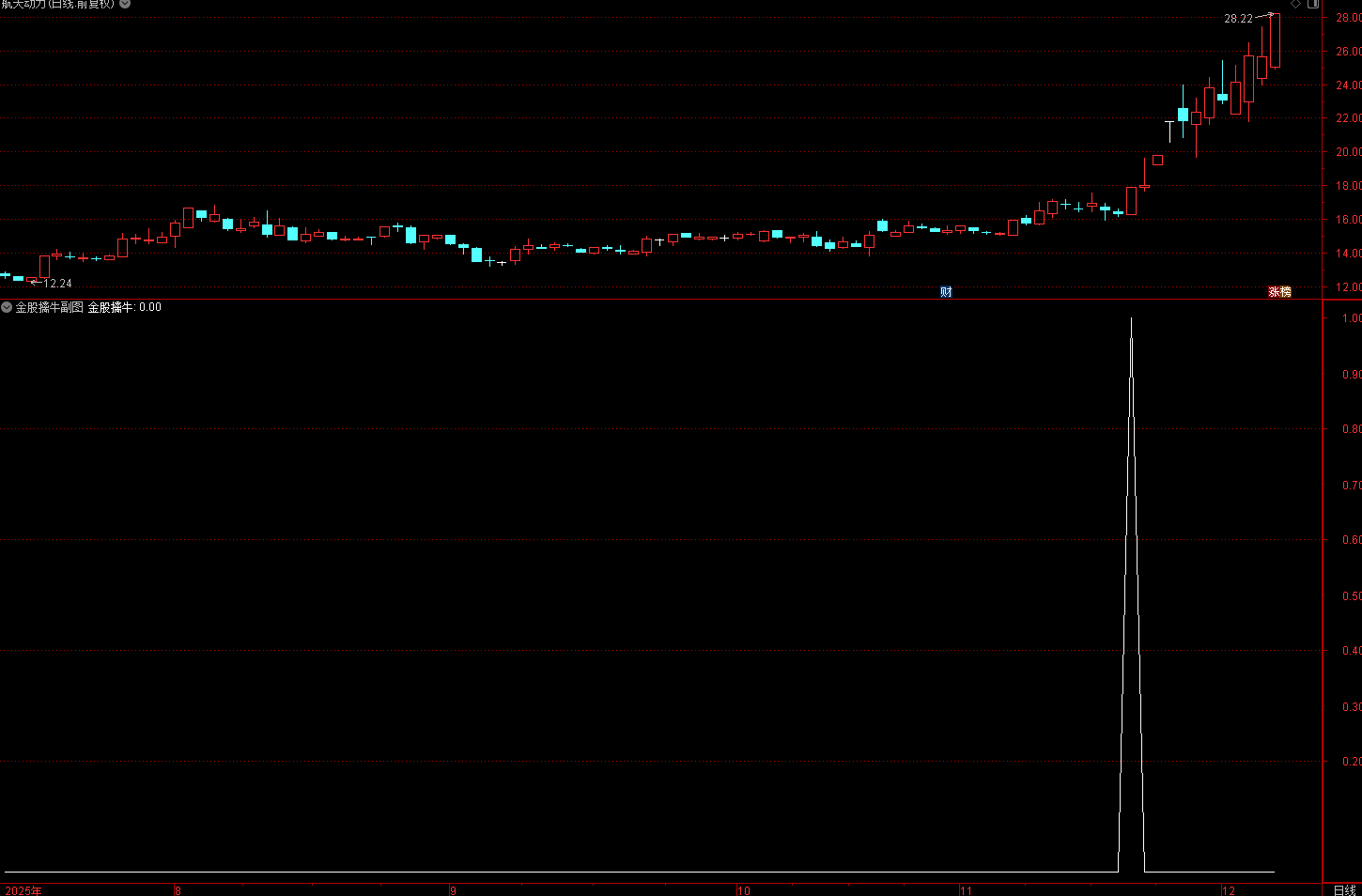Select month 11 marker on time axis
This screenshot has width=1362, height=896.
(x=966, y=890)
